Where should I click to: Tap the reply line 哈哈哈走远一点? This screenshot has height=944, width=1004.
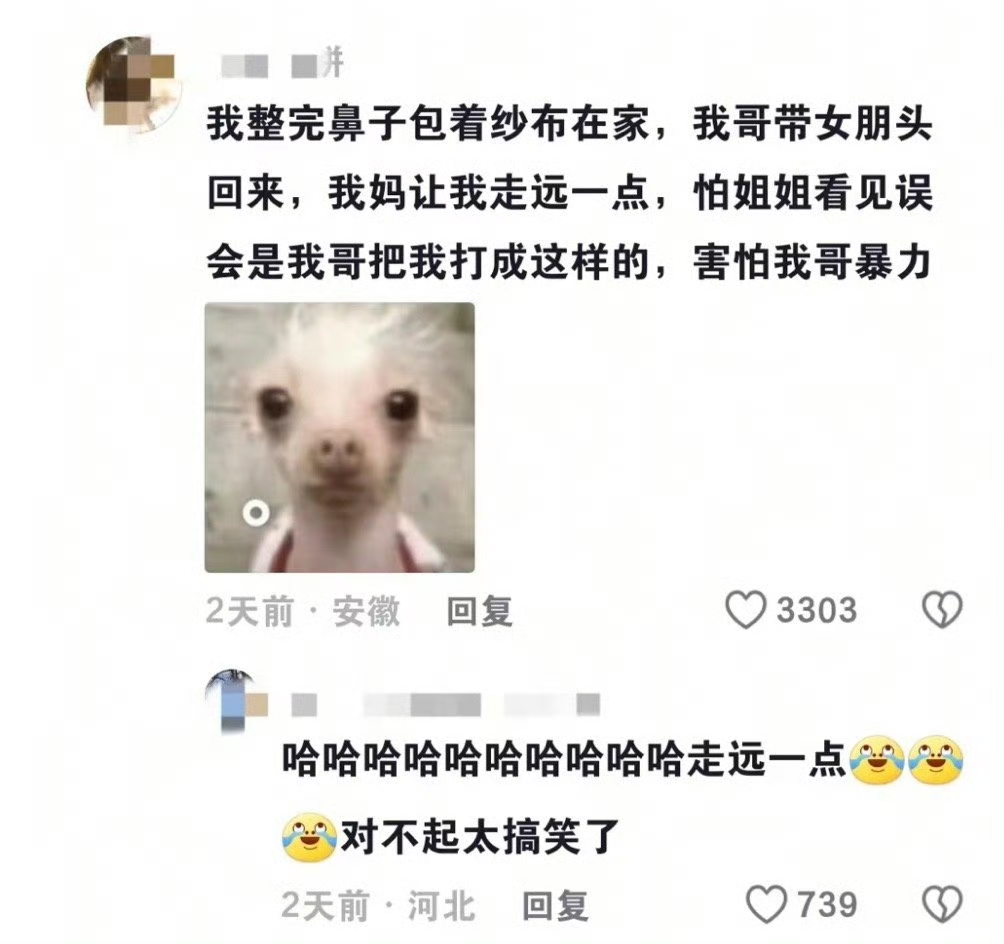point(623,761)
